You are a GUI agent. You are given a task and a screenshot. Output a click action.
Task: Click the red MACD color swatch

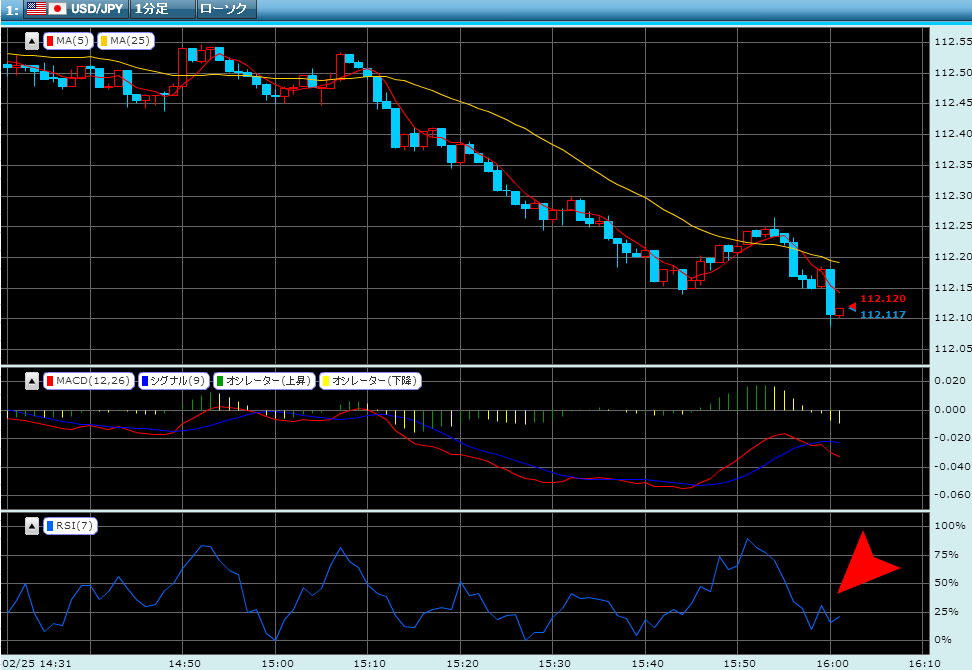50,381
